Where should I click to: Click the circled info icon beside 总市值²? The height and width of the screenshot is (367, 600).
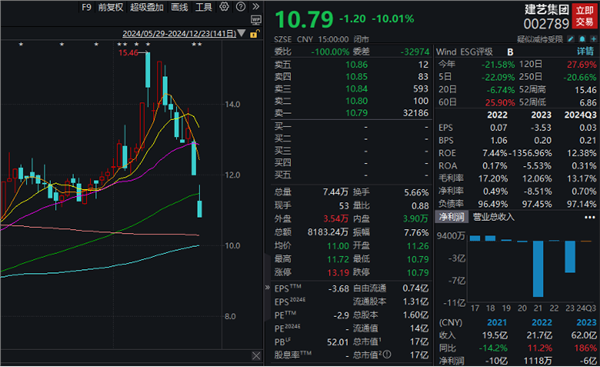(x=387, y=355)
